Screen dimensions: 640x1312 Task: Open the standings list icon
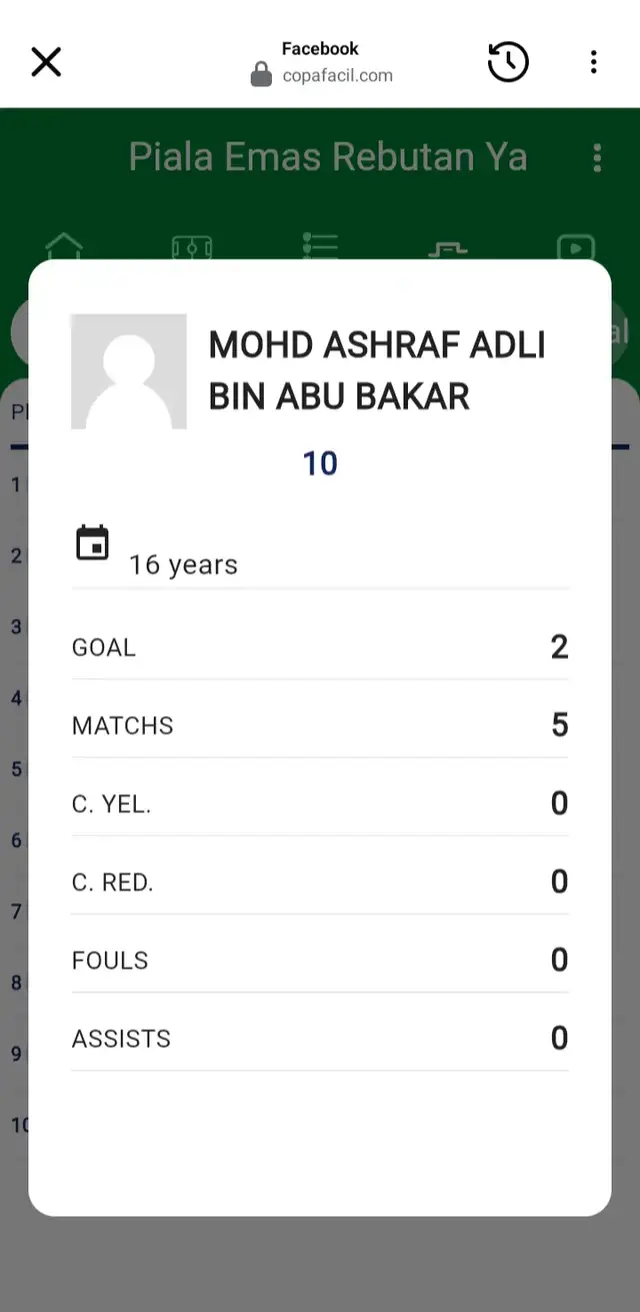319,243
